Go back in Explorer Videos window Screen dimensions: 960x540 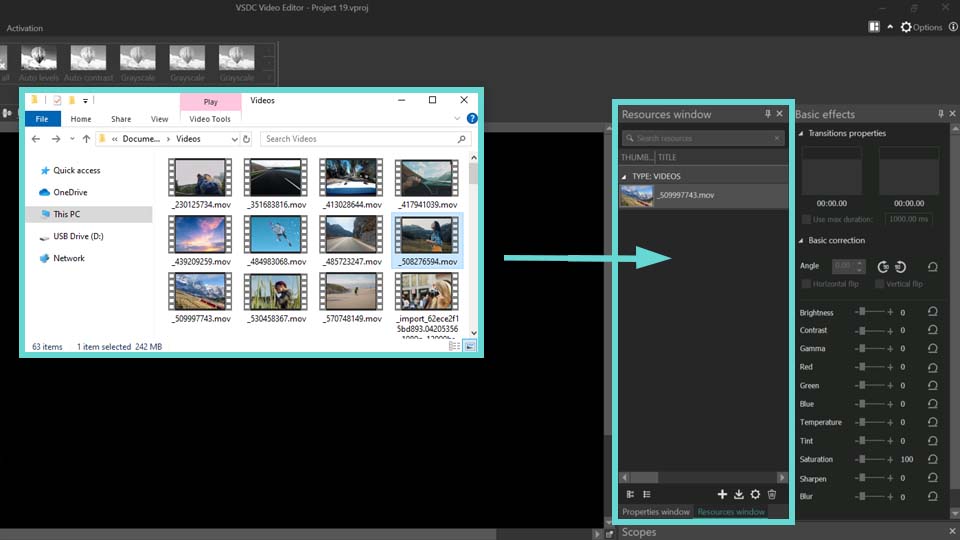(36, 139)
